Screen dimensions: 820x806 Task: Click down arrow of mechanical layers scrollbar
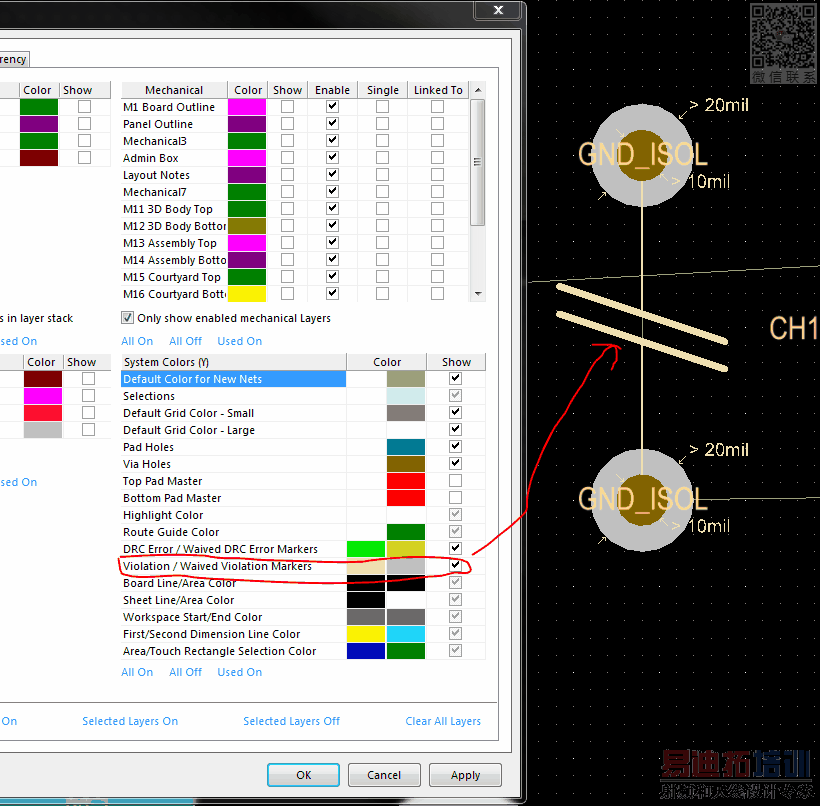pyautogui.click(x=478, y=294)
